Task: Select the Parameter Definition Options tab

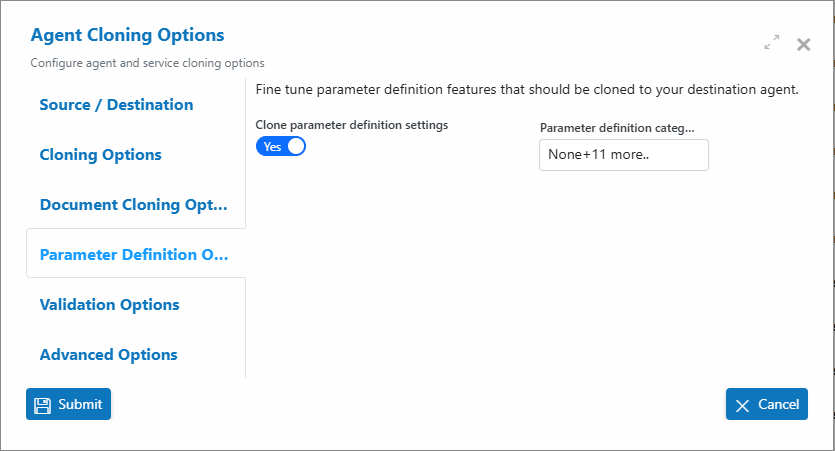Action: pyautogui.click(x=136, y=254)
